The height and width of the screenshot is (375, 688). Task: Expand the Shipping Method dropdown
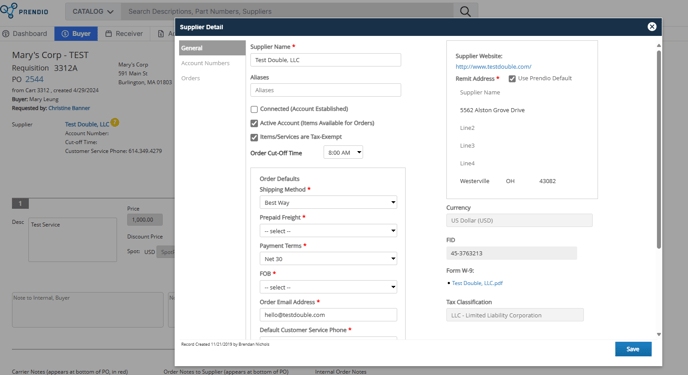[328, 202]
